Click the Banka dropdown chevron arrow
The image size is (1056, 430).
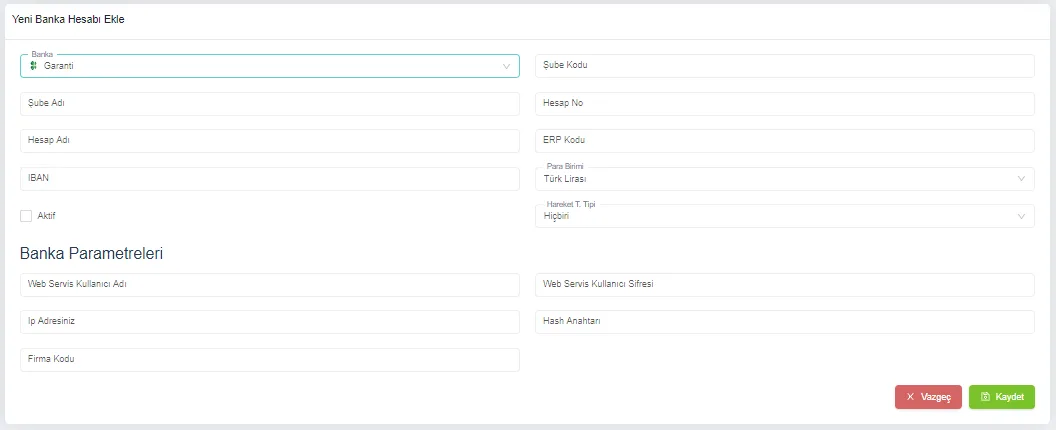coord(506,66)
